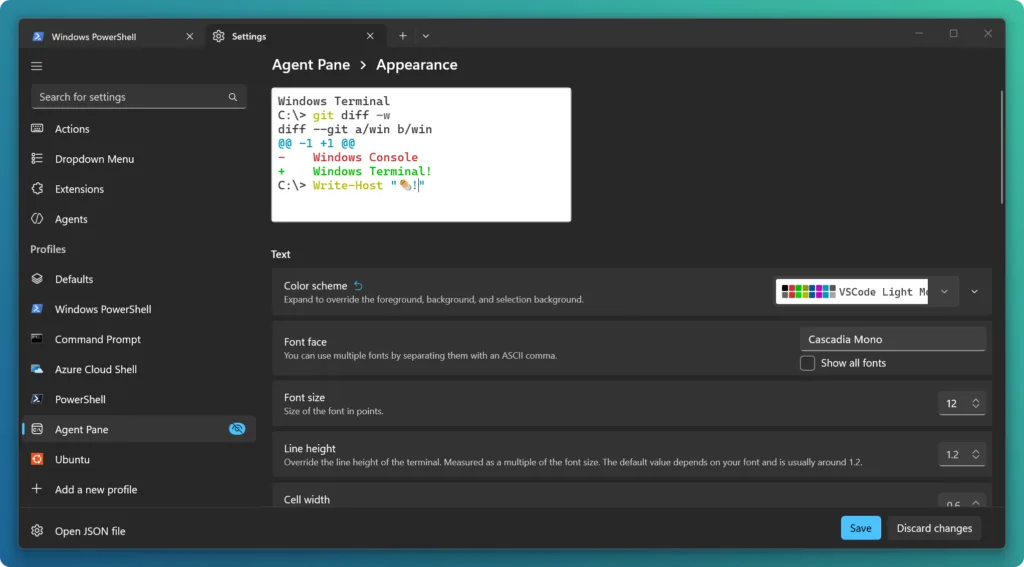1024x567 pixels.
Task: Click the Windows PowerShell profile icon
Action: tap(37, 309)
